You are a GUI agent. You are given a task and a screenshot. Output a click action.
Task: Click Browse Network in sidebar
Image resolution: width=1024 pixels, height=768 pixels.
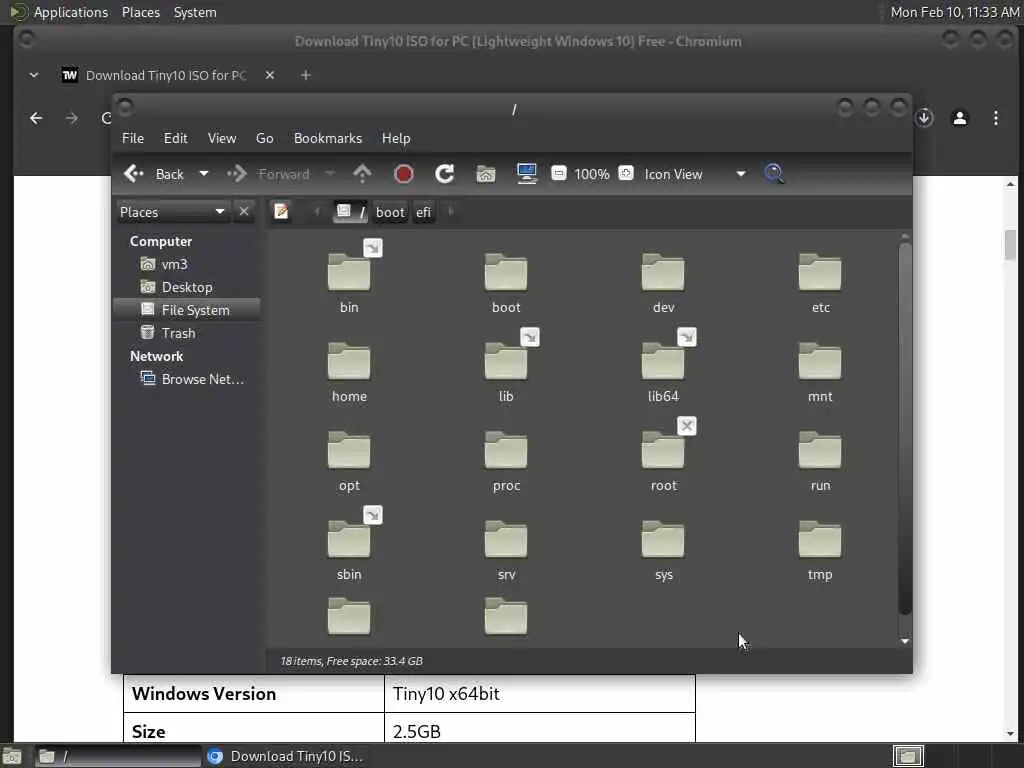click(x=193, y=379)
